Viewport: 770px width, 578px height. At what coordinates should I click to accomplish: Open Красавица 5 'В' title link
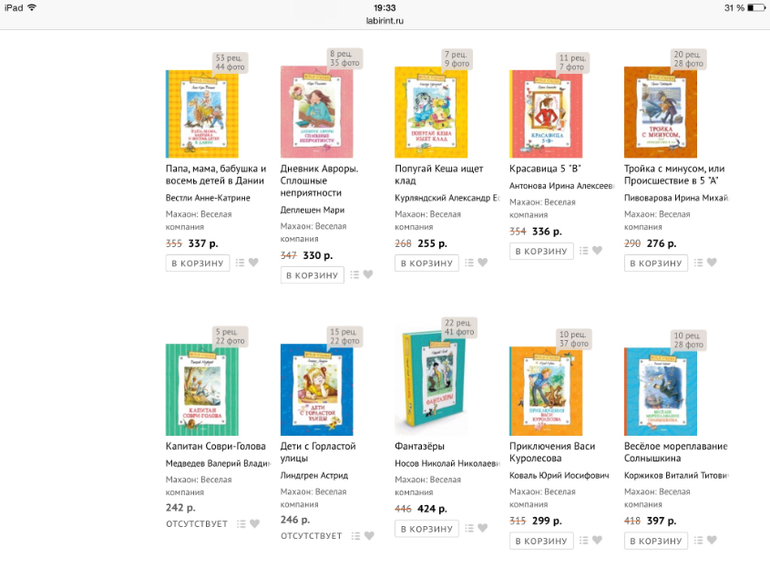(x=545, y=168)
